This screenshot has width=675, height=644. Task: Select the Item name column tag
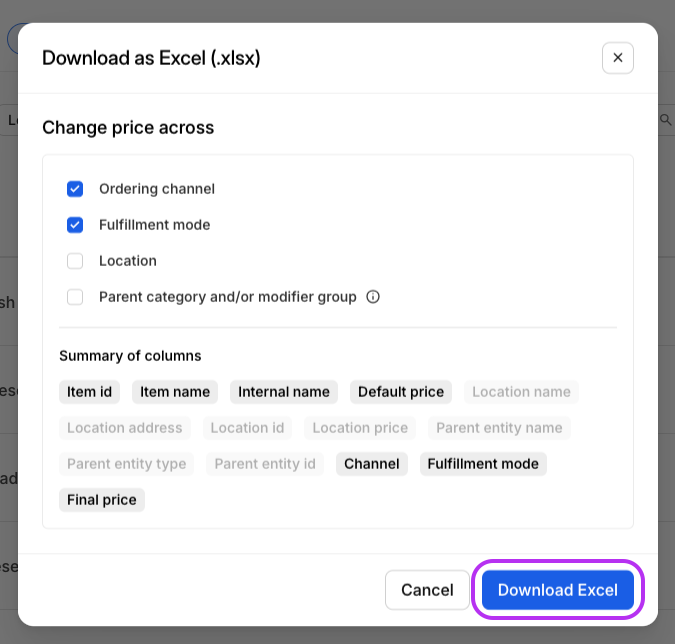[x=175, y=392]
